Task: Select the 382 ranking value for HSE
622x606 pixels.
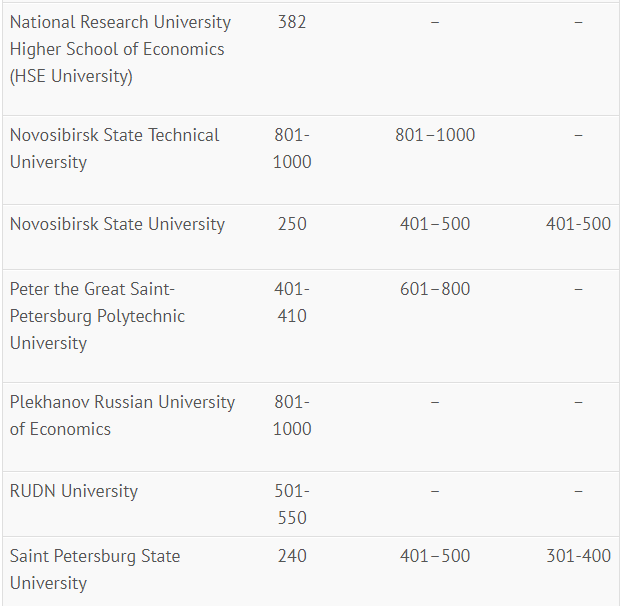Action: coord(292,22)
